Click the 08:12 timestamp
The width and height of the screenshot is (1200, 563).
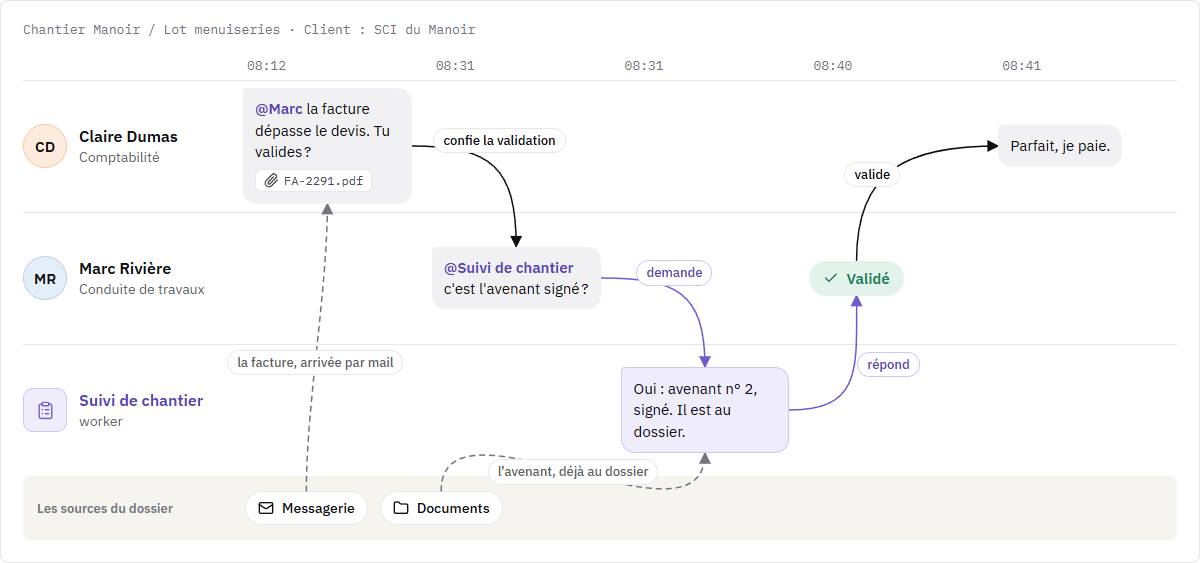tap(267, 66)
